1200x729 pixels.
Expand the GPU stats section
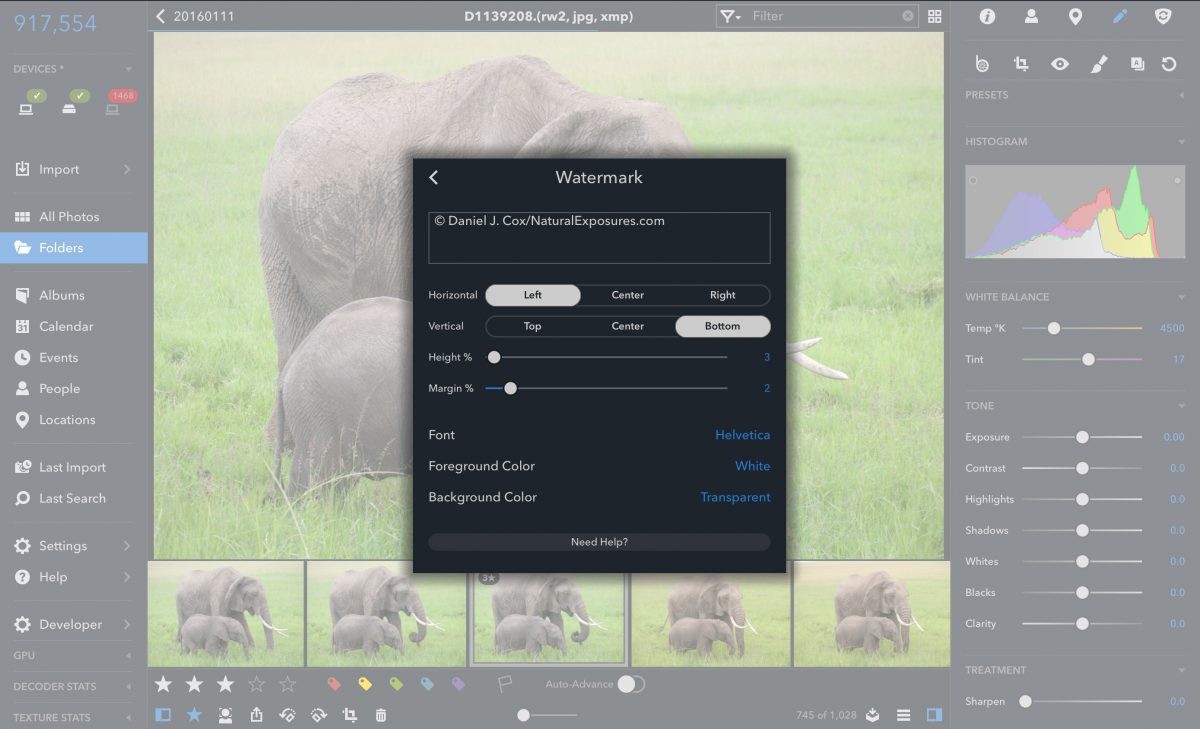point(128,656)
